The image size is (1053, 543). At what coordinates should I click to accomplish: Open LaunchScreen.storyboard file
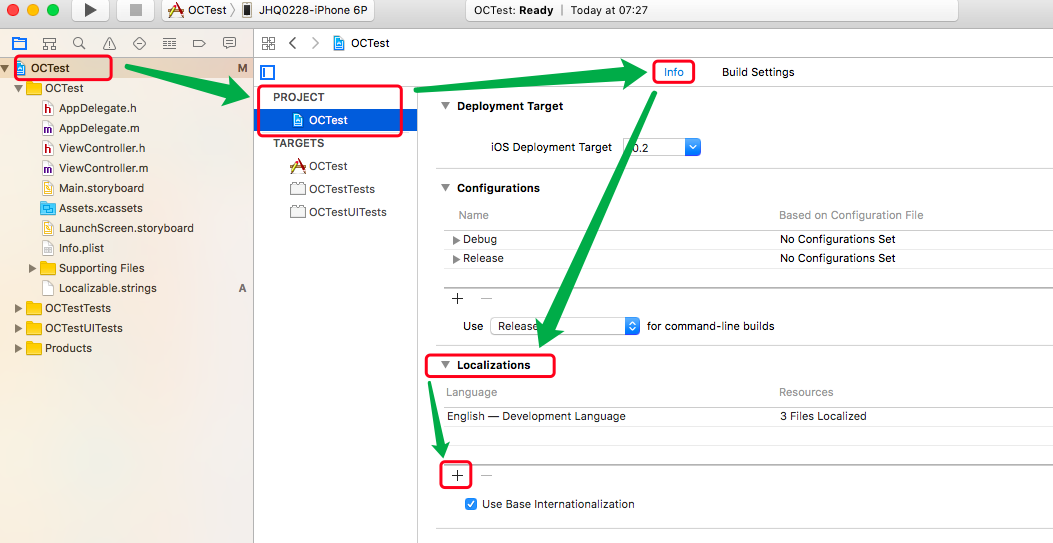[x=126, y=228]
